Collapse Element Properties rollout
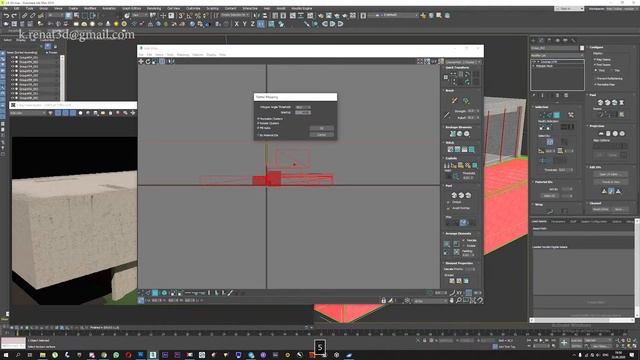Screen dimensions: 640x360 [x=458, y=263]
